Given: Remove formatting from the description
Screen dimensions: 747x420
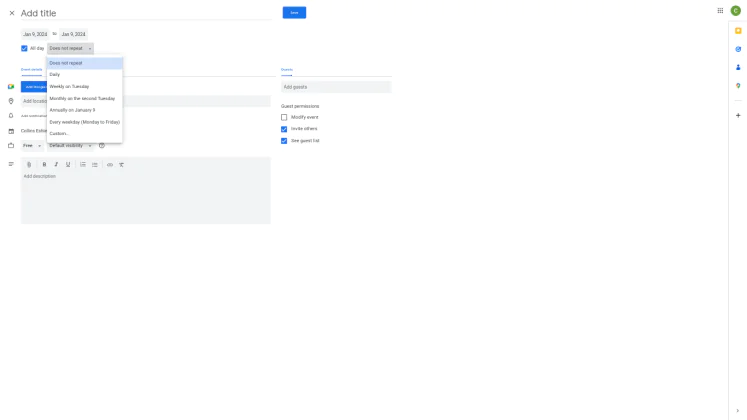Looking at the screenshot, I should pyautogui.click(x=121, y=165).
